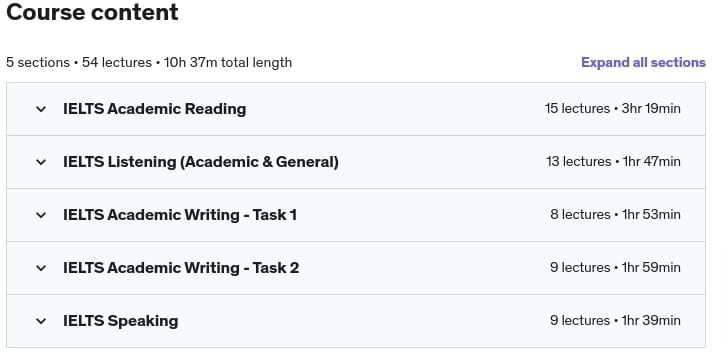Select the IELTS Academic Writing - Task 2 title
721x360 pixels.
click(x=181, y=268)
